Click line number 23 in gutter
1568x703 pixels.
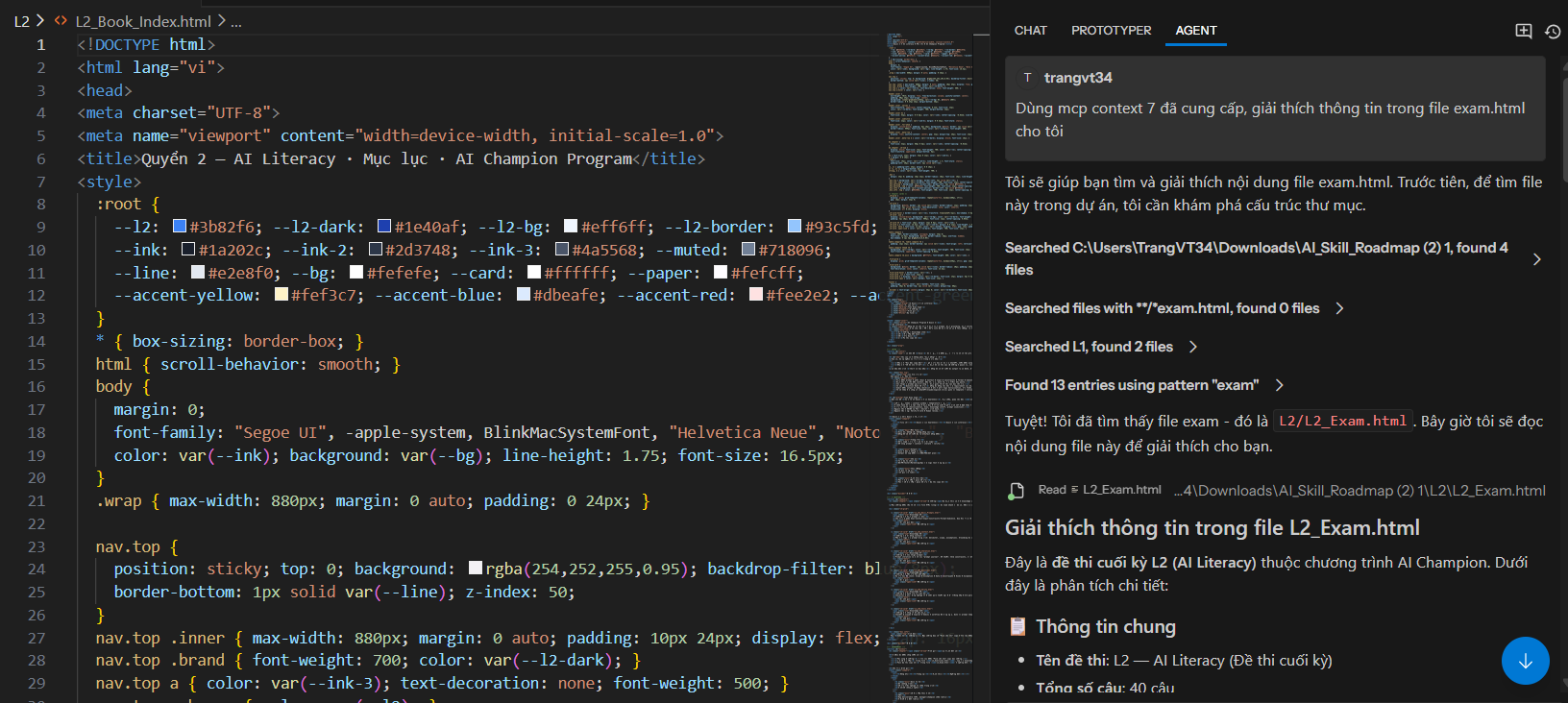(37, 546)
